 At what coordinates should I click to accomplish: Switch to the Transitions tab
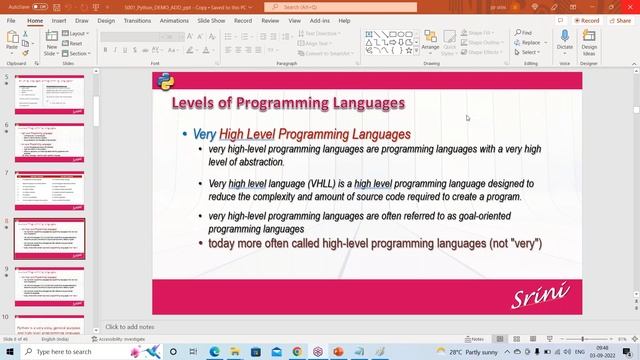137,21
